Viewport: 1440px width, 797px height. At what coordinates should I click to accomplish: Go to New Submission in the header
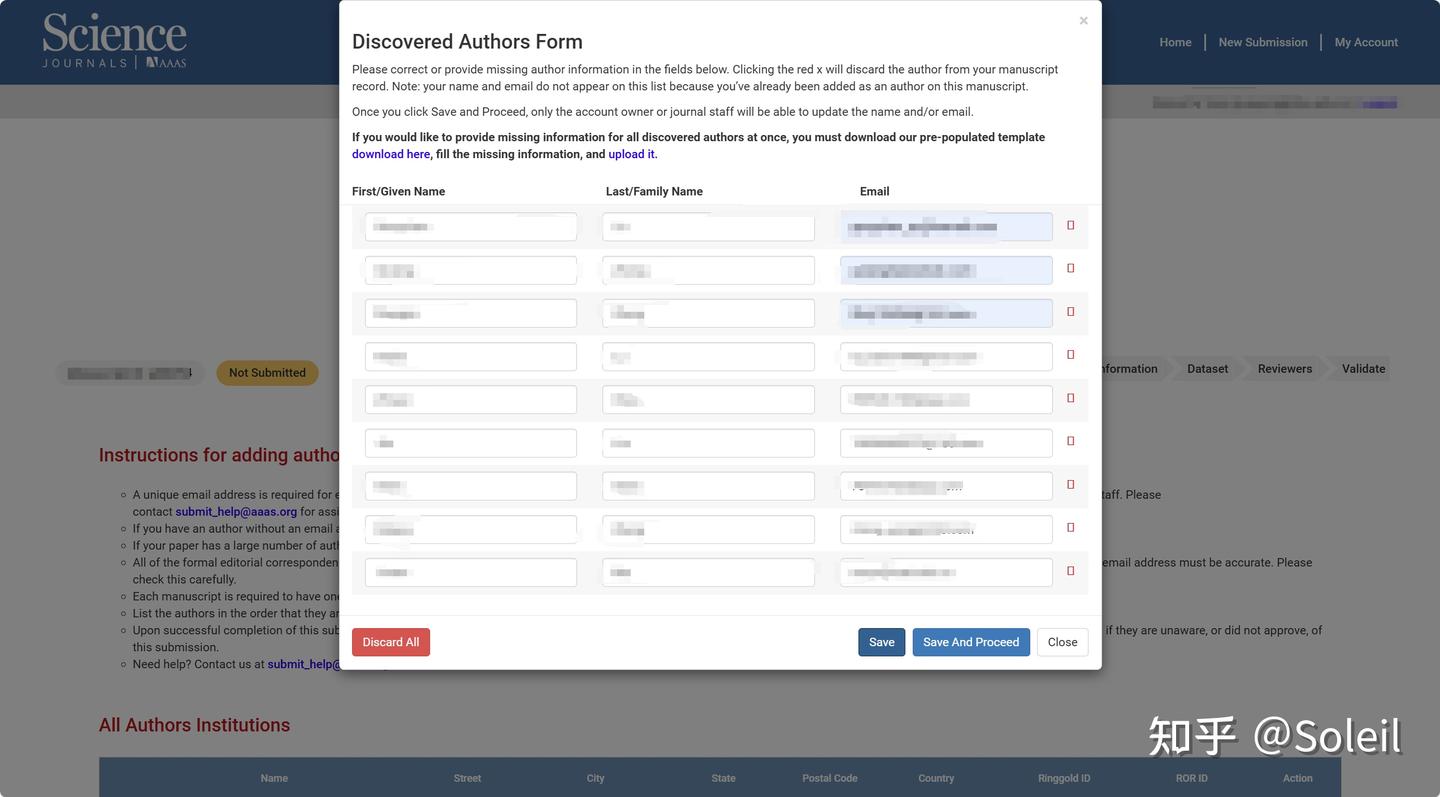[x=1263, y=42]
